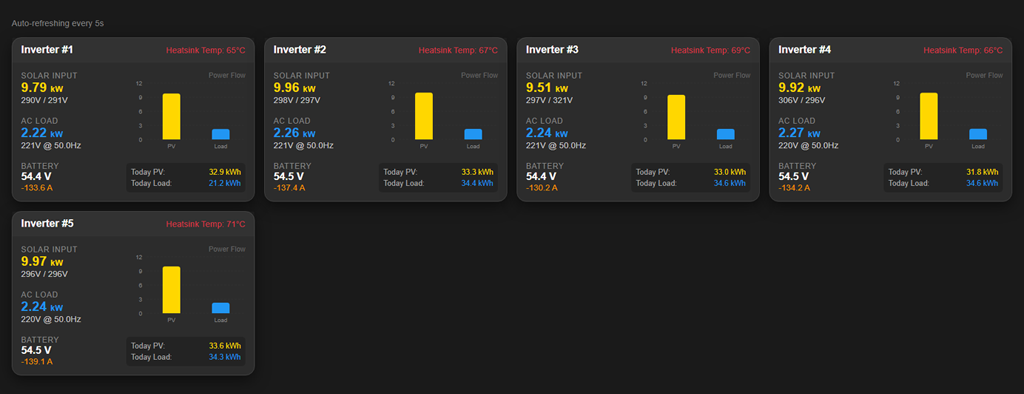Click battery current -133.6 A
This screenshot has height=394, width=1024.
click(37, 188)
